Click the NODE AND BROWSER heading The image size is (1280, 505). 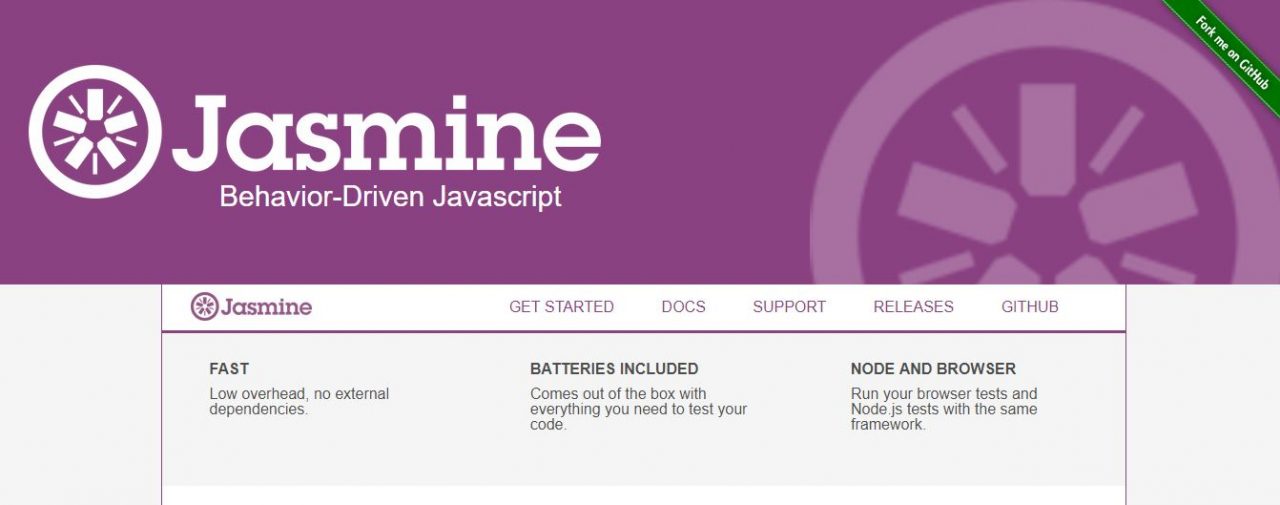[933, 369]
